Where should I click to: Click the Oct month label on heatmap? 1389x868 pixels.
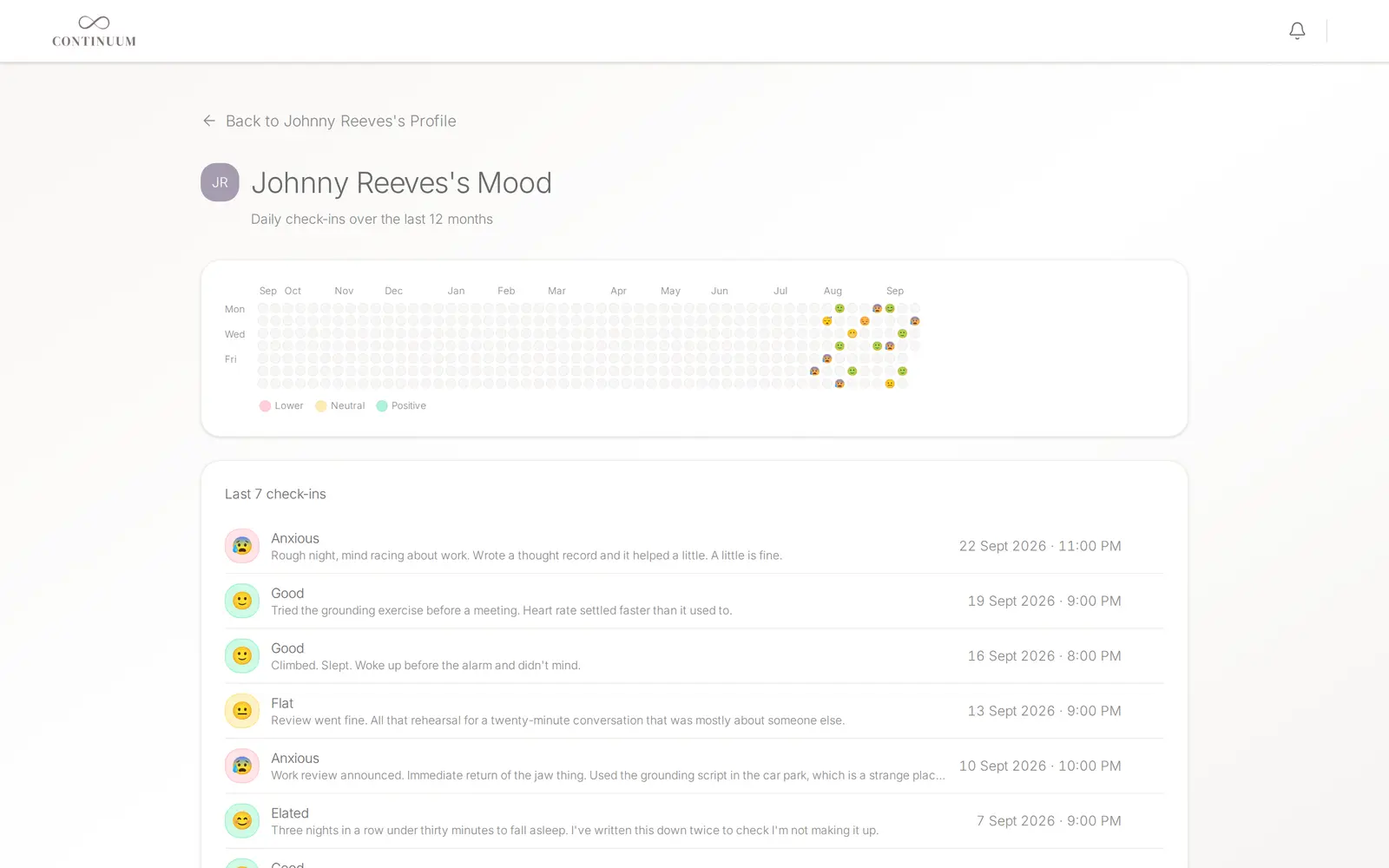293,291
